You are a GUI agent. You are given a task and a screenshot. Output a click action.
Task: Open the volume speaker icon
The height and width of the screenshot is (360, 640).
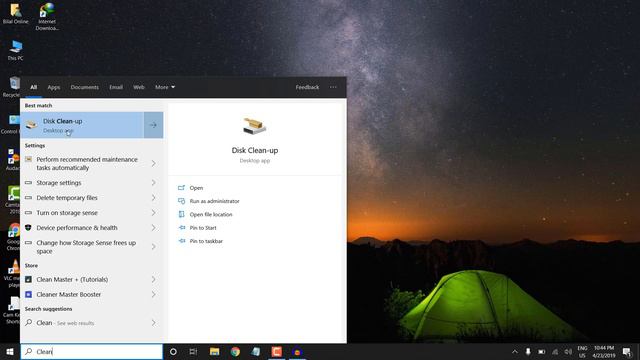point(568,351)
